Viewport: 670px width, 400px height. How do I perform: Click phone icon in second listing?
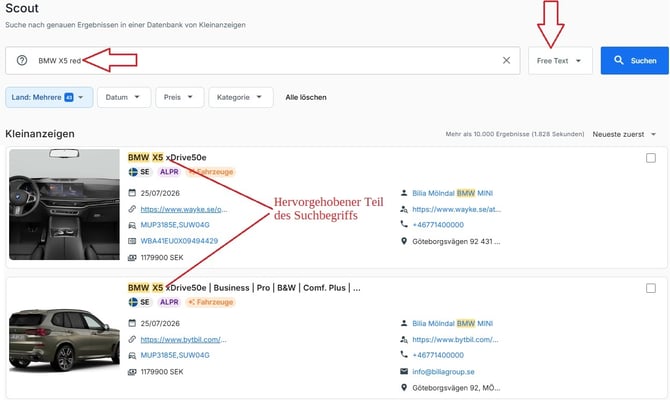coord(404,354)
